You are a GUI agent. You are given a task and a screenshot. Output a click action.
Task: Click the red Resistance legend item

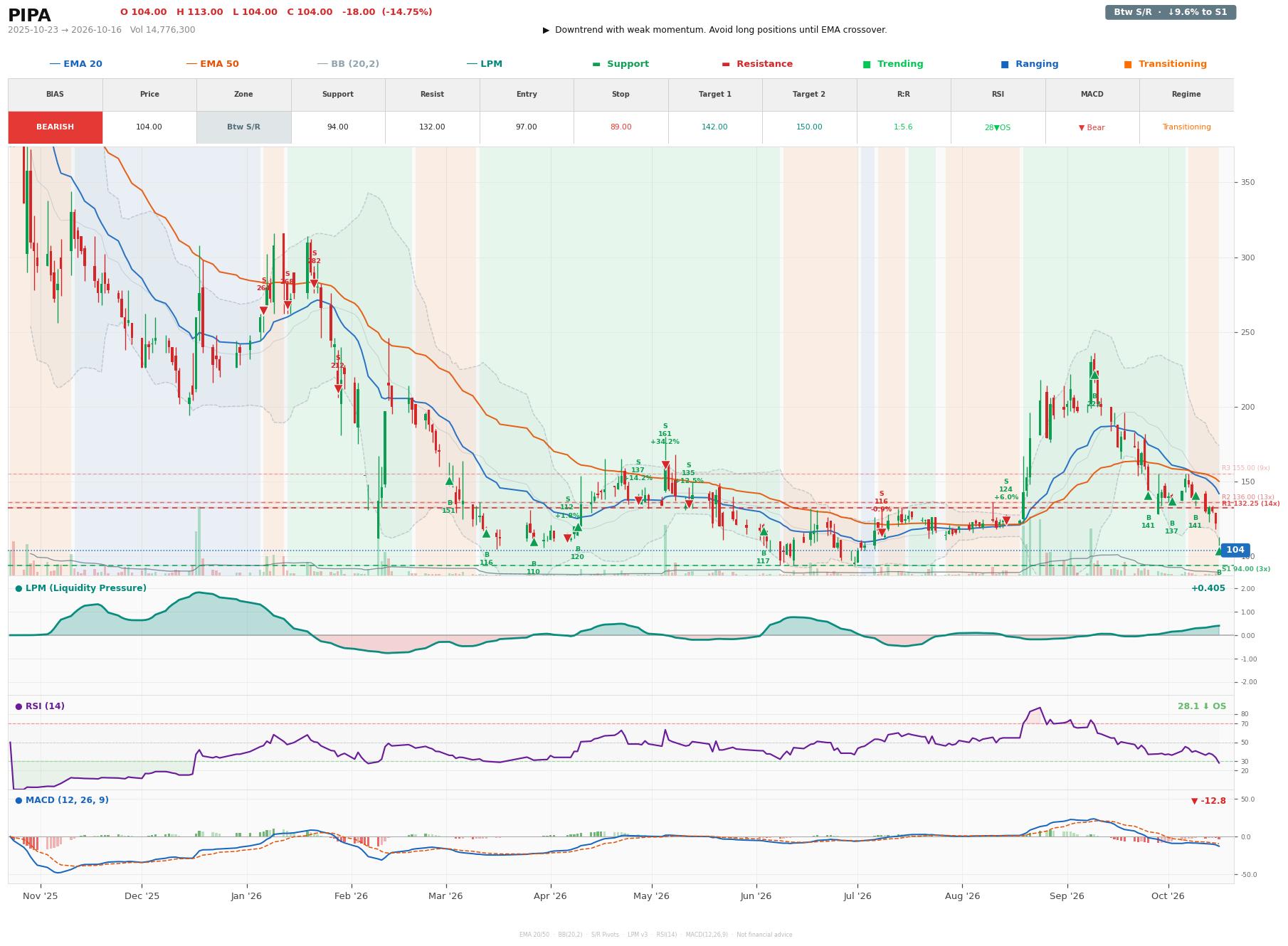pos(757,64)
